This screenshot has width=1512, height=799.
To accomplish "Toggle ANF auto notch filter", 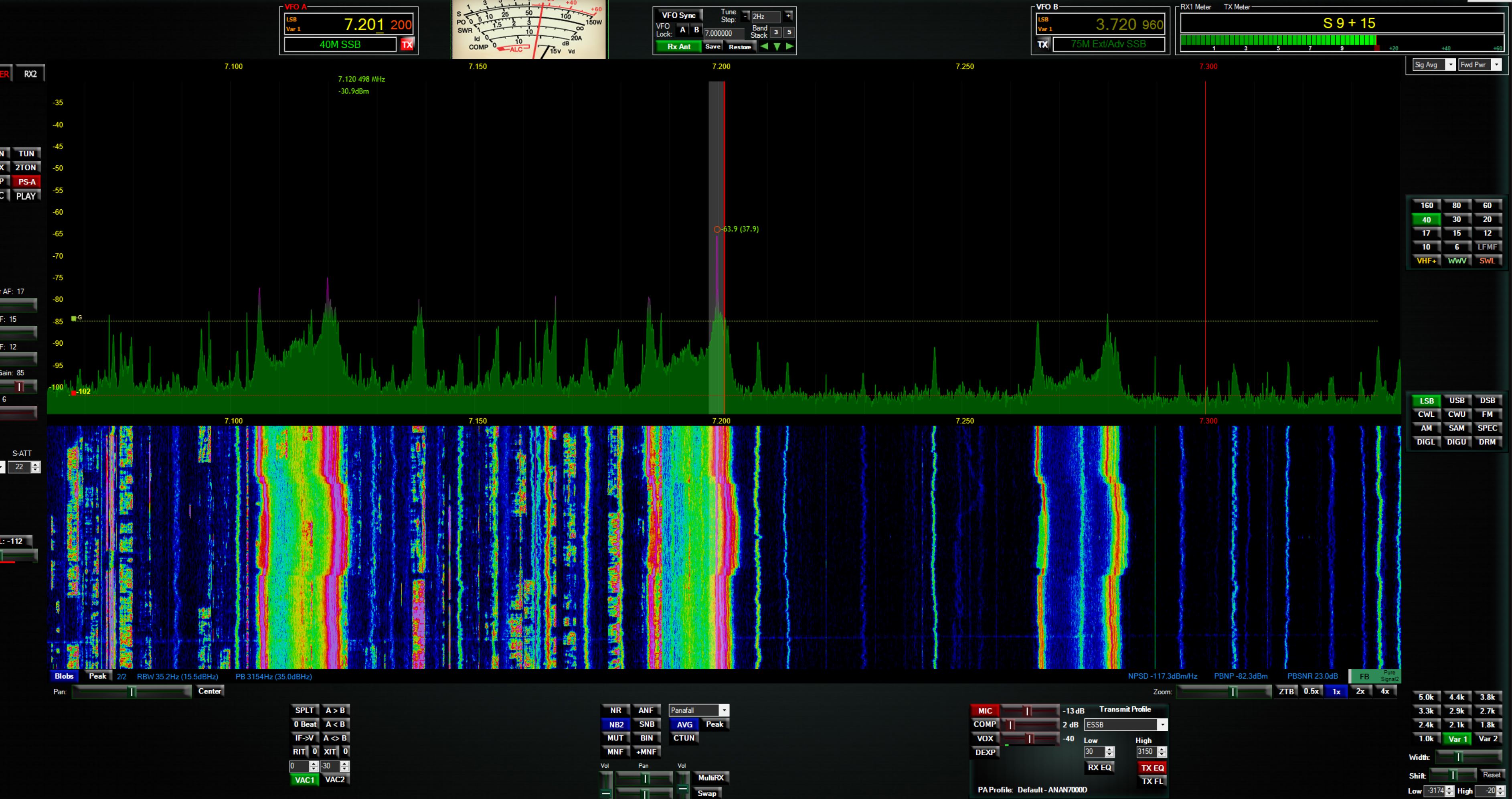I will 646,710.
